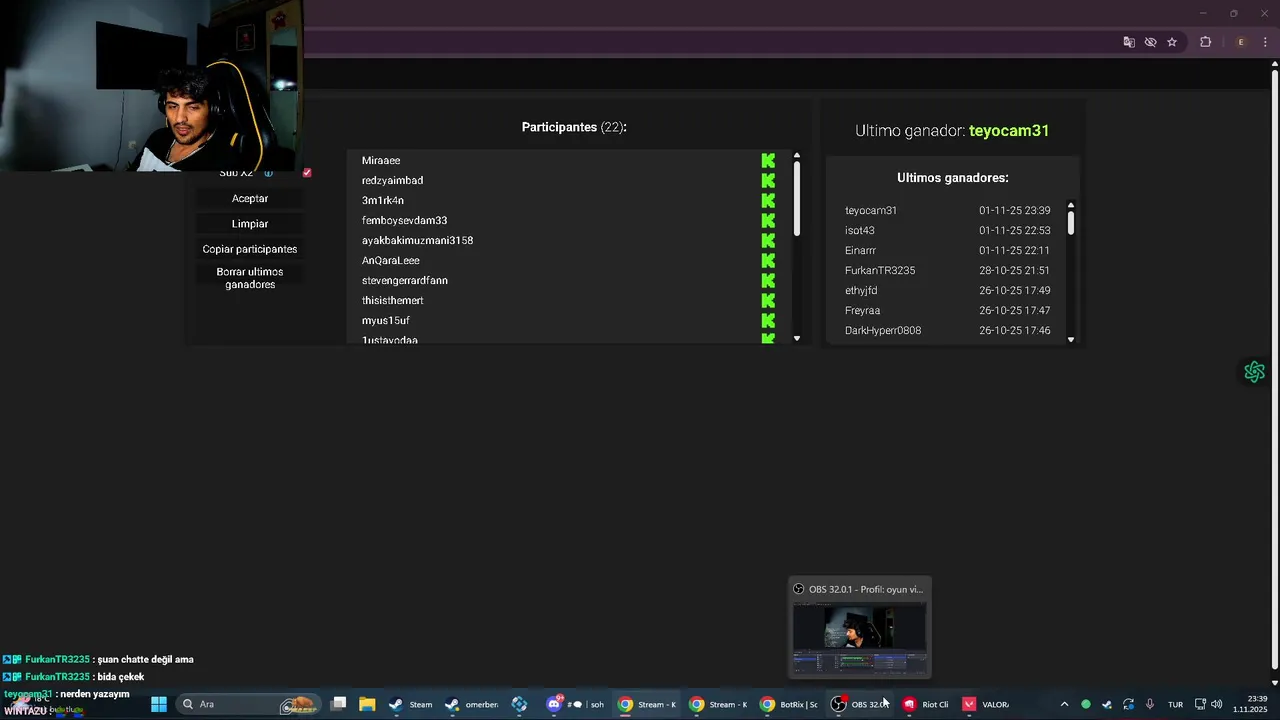Open the Chrome extensions puzzle icon
1280x720 pixels.
tap(1205, 42)
